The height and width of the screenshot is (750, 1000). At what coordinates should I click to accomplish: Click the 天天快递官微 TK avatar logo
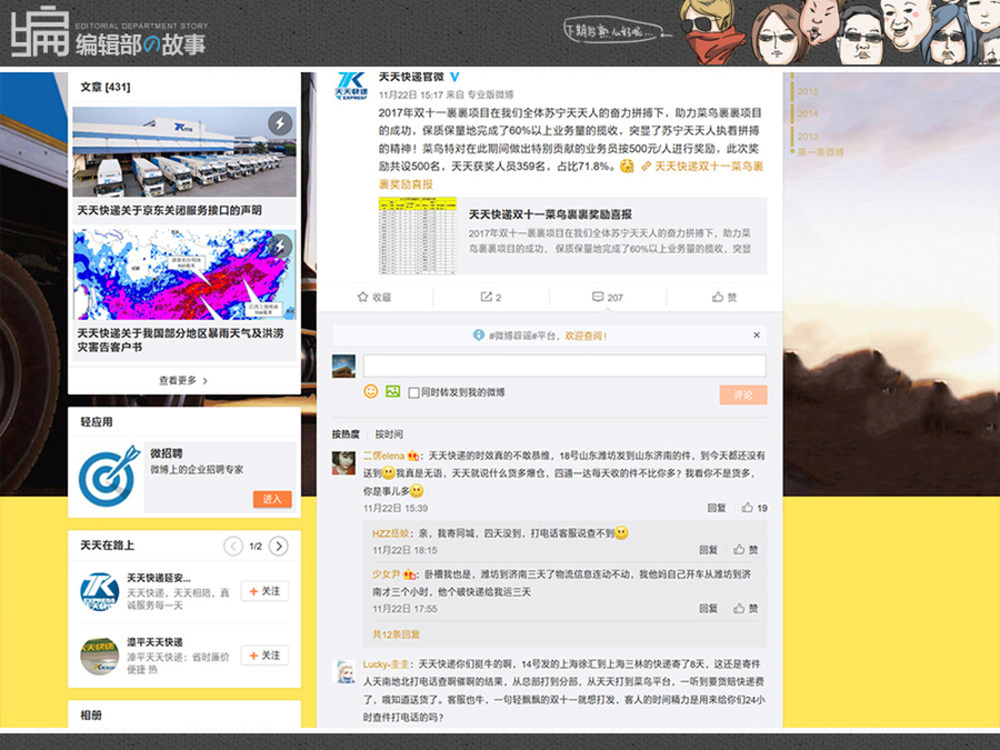351,86
